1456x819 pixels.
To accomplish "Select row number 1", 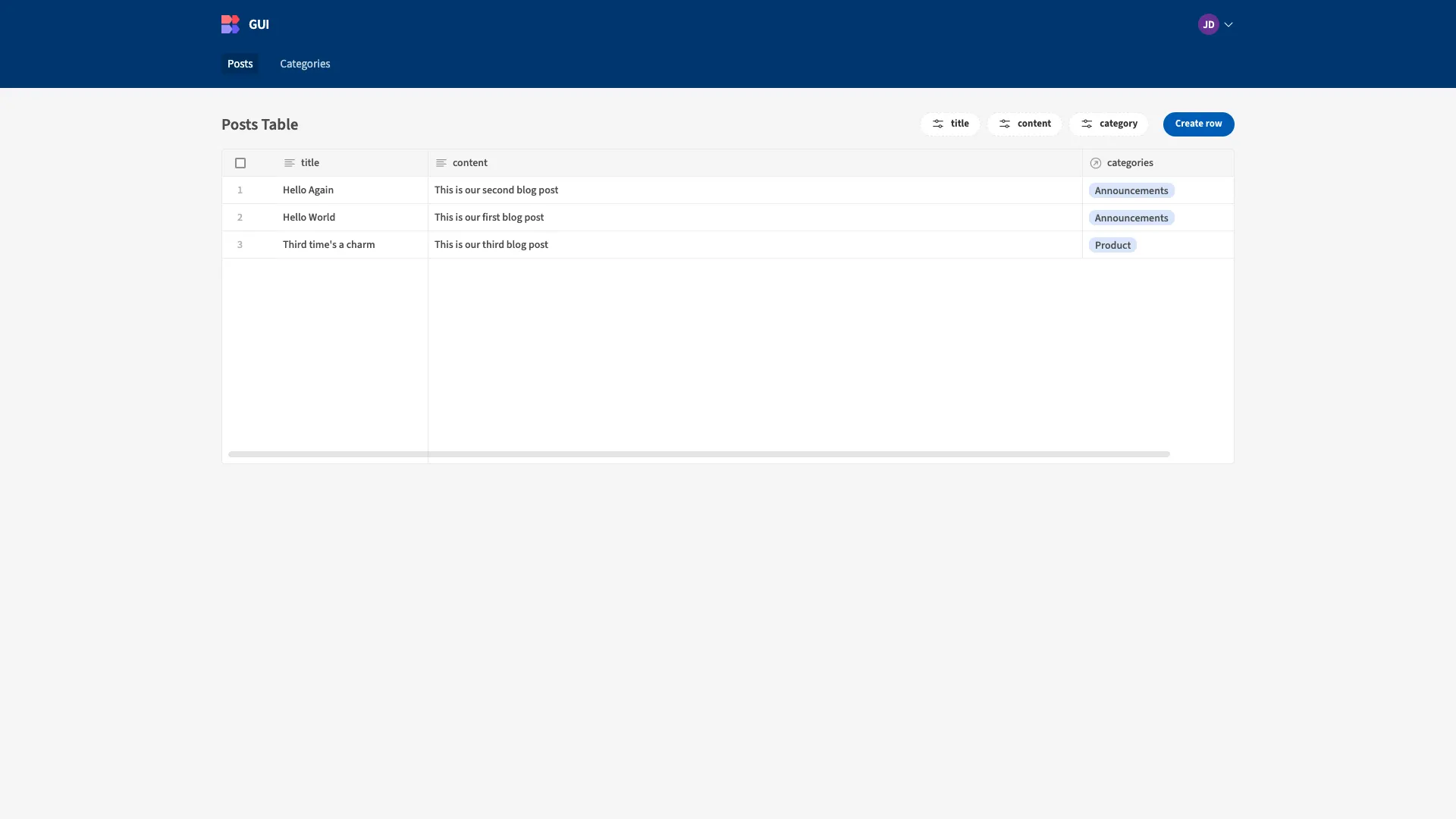I will coord(240,190).
